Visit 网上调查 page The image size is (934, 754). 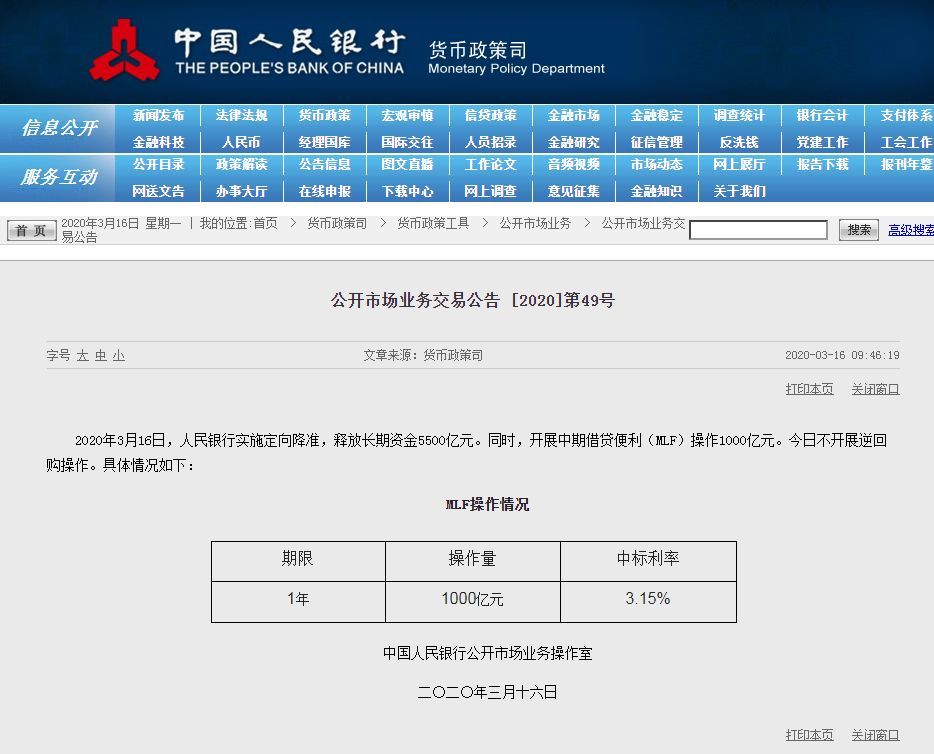490,191
